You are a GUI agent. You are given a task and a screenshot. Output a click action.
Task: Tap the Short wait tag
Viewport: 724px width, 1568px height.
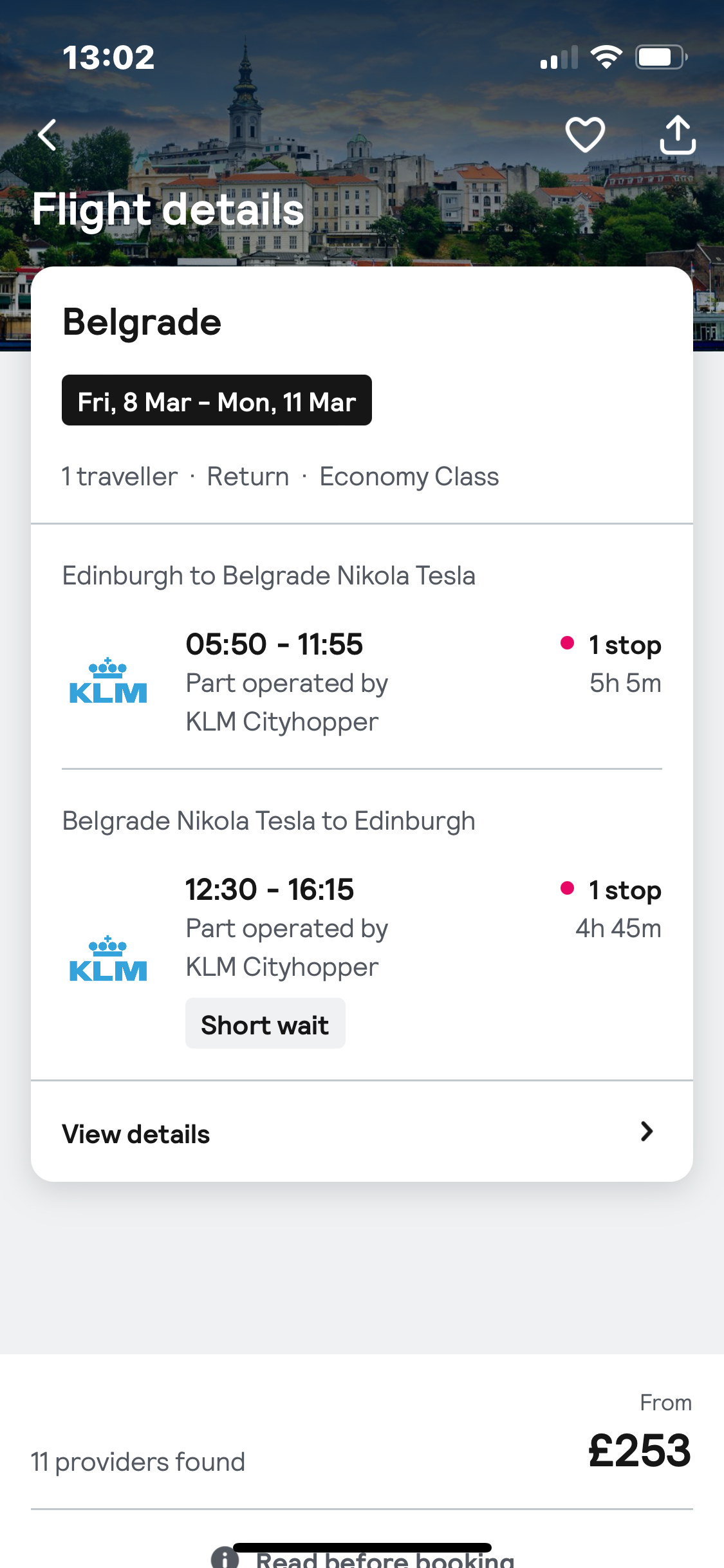click(265, 1024)
